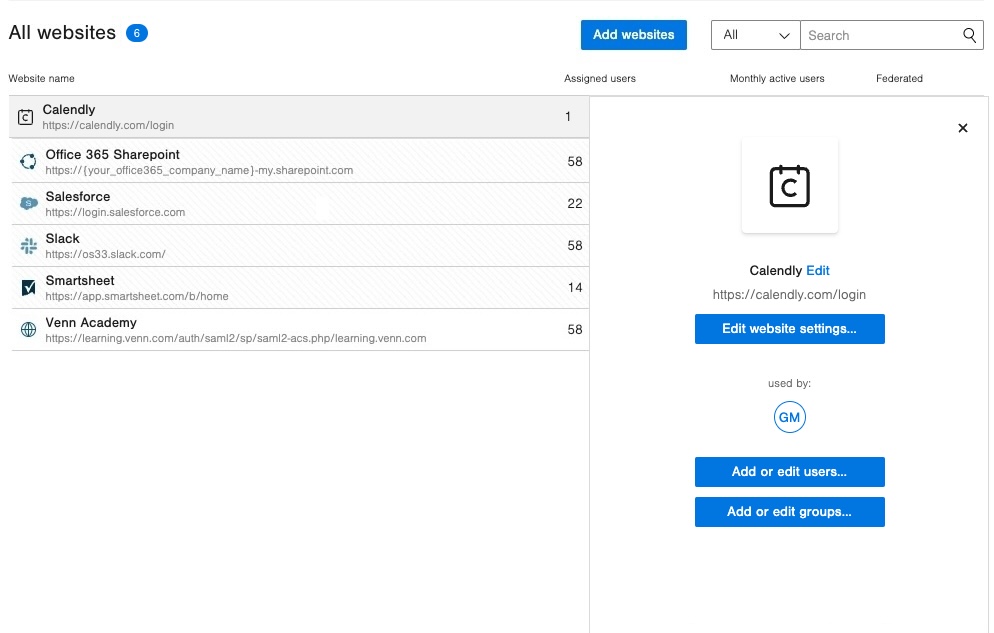994x633 pixels.
Task: Click assigned users count 58 for Slack
Action: point(574,246)
